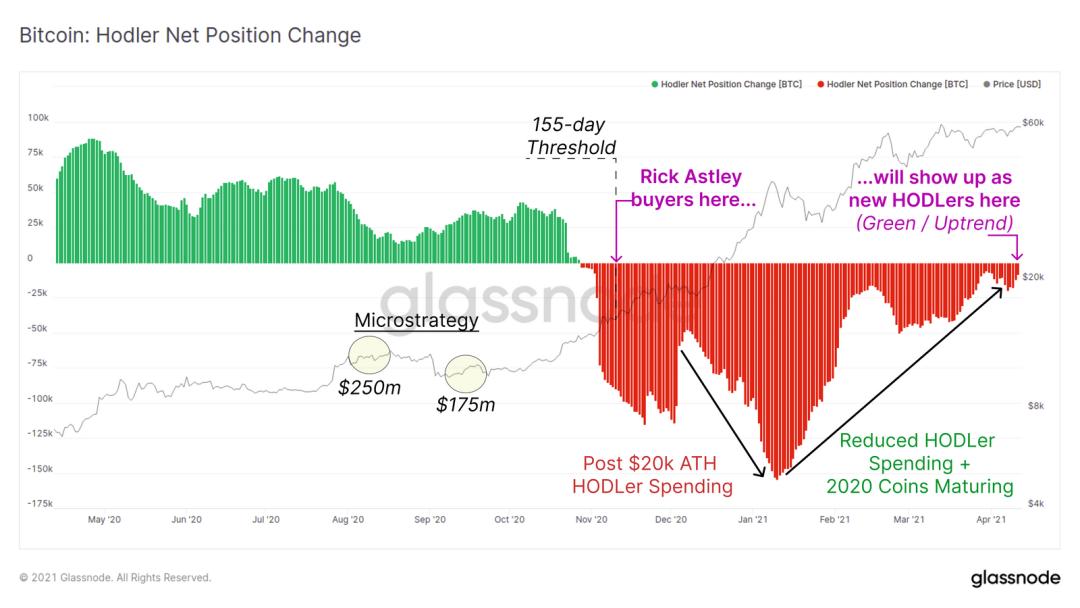Click the Reduced HODLer Spending green annotation
The width and height of the screenshot is (1080, 608).
pyautogui.click(x=920, y=463)
